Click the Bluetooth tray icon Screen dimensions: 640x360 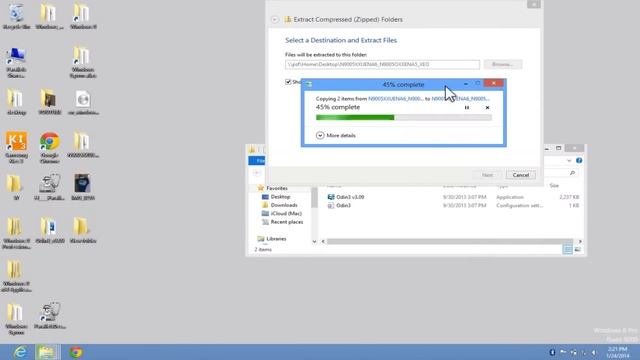[552, 352]
